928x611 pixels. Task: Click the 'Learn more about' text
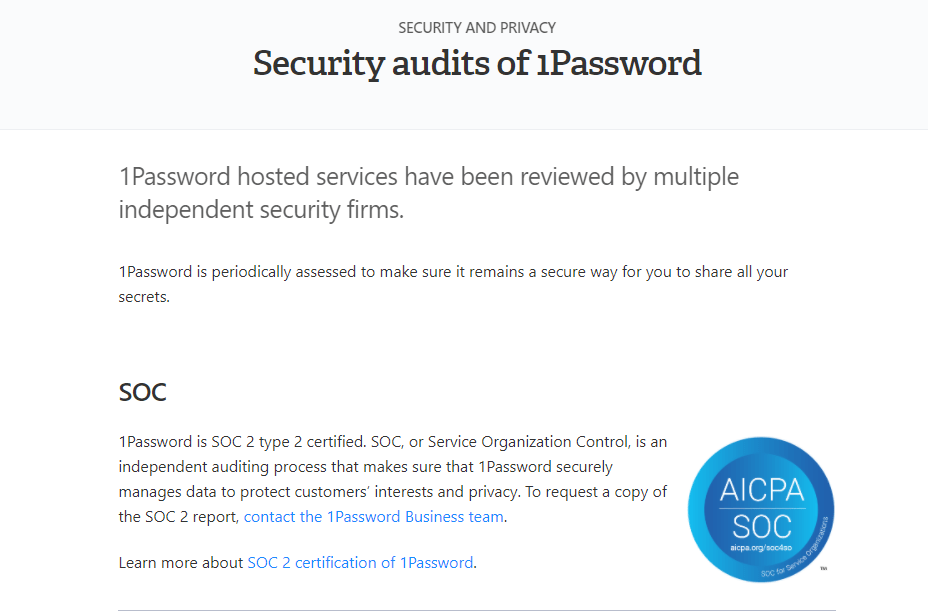[181, 562]
